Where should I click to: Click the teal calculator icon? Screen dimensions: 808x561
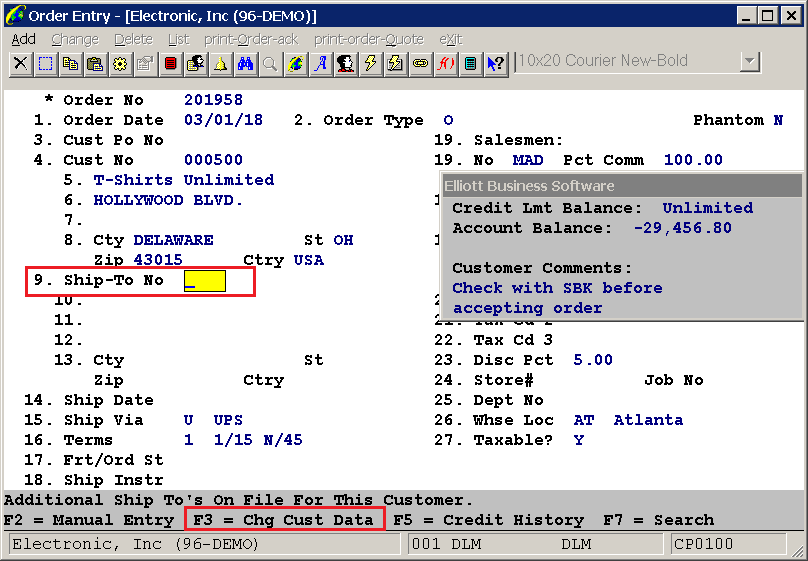coord(470,64)
